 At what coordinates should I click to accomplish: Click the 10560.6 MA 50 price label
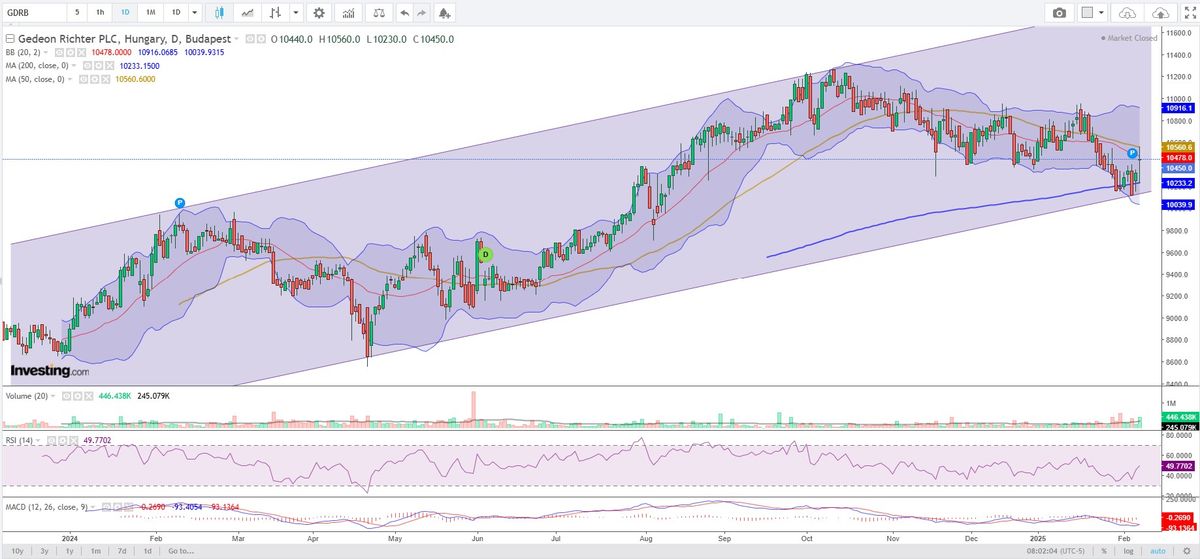tap(1176, 147)
